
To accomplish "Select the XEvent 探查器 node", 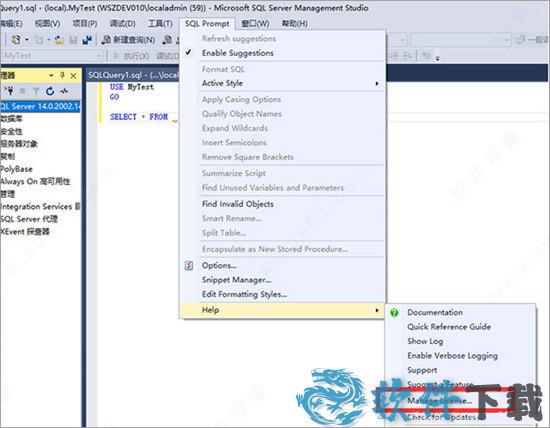I will pos(25,232).
